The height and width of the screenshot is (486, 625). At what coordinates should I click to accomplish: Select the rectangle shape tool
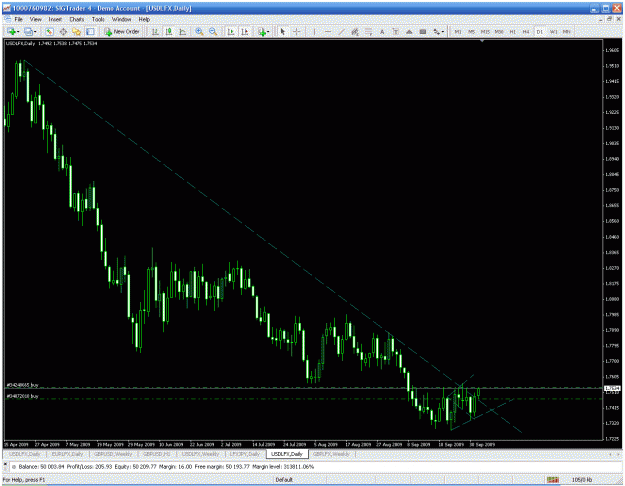click(x=423, y=31)
